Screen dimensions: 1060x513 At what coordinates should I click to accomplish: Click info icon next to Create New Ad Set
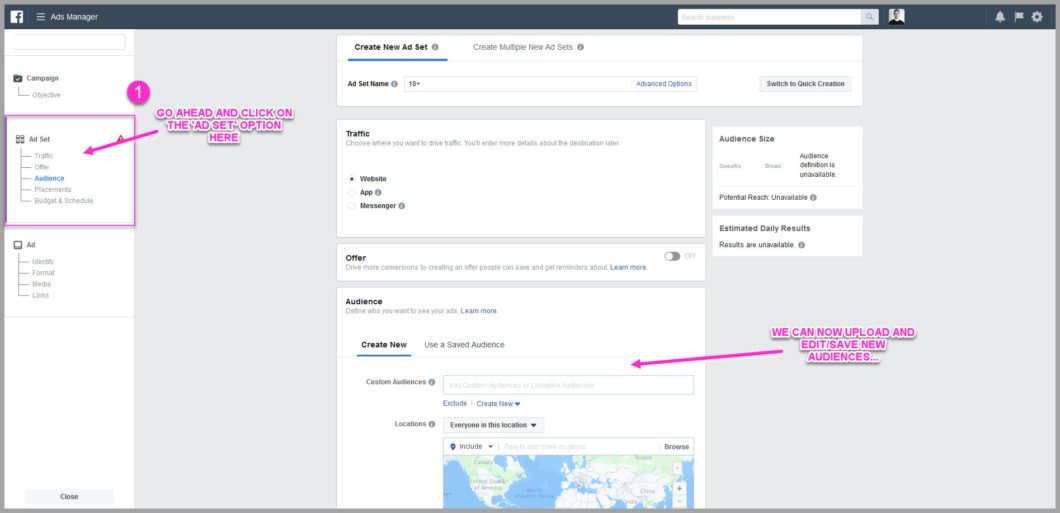point(435,47)
